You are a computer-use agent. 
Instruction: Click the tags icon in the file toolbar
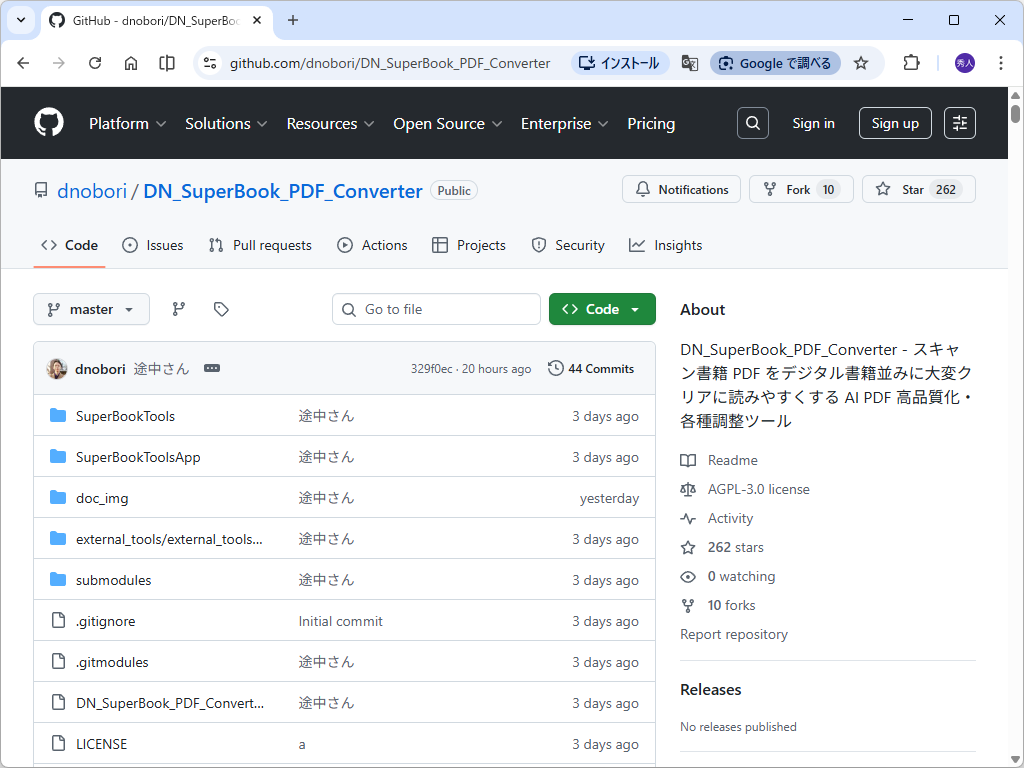(x=220, y=309)
